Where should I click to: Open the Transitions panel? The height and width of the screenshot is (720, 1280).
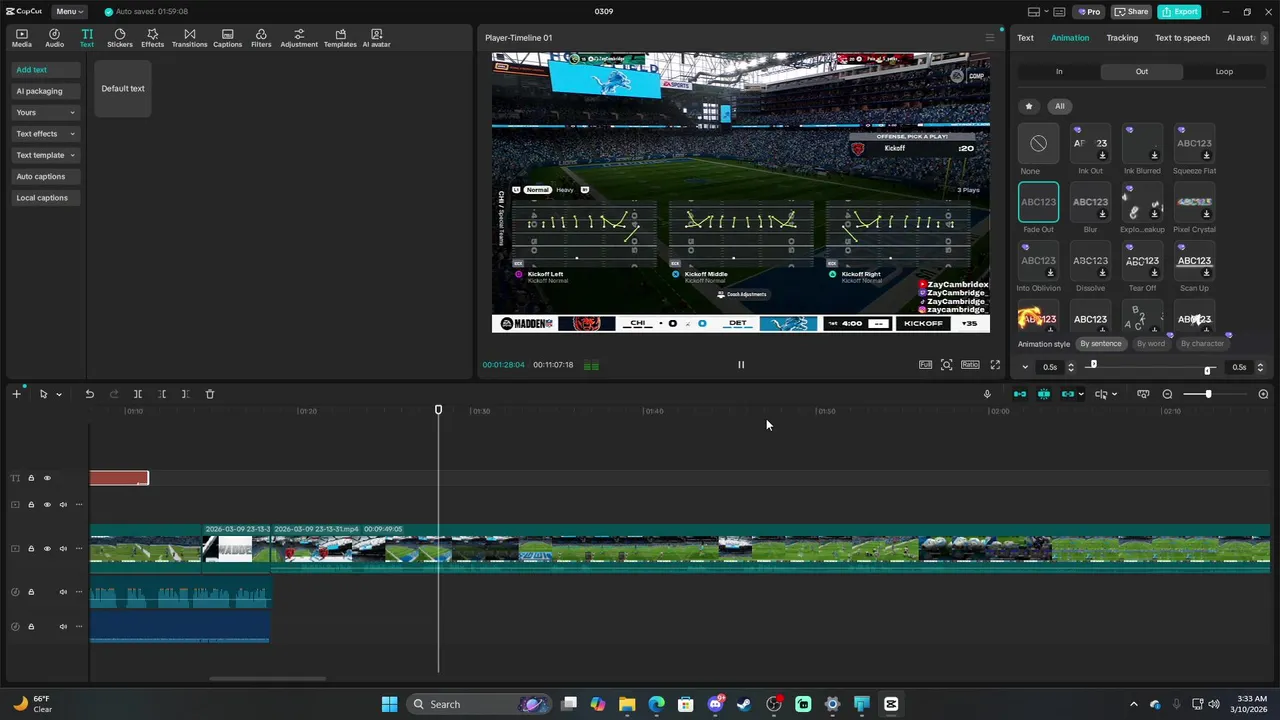point(189,38)
